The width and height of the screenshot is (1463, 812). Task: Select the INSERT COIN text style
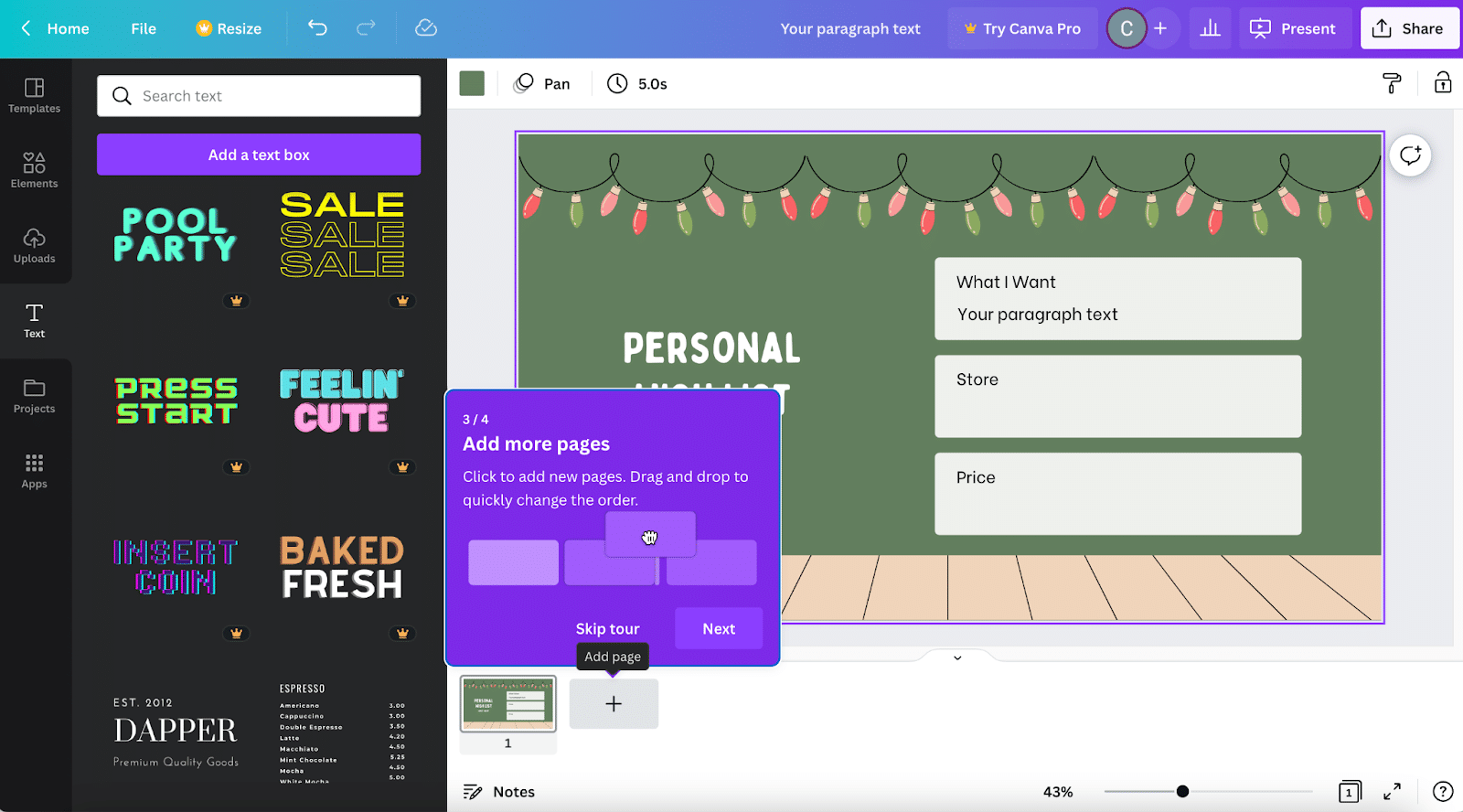point(176,567)
